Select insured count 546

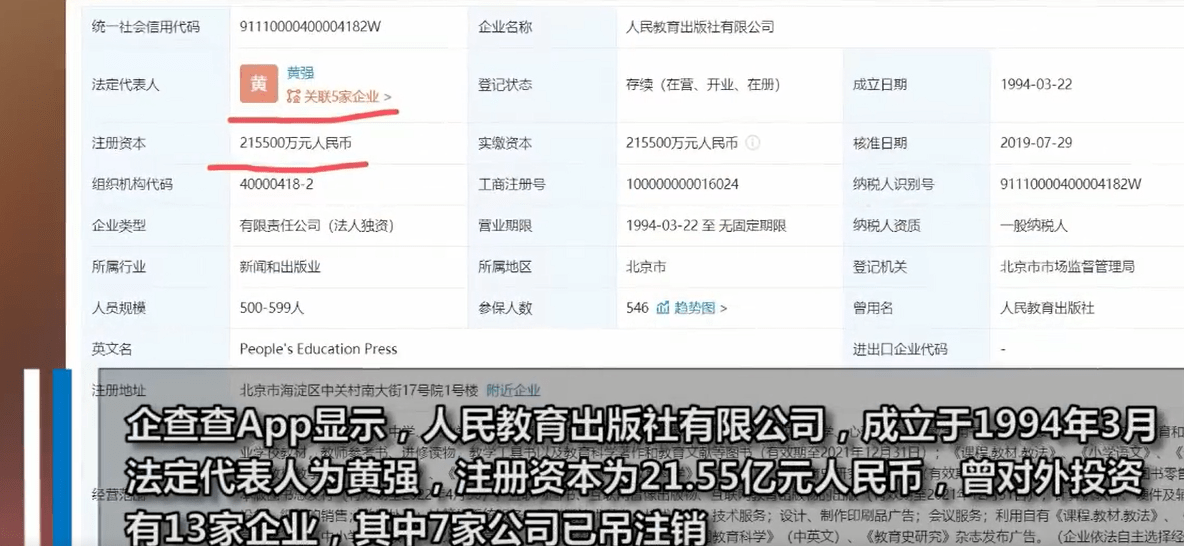[x=638, y=308]
